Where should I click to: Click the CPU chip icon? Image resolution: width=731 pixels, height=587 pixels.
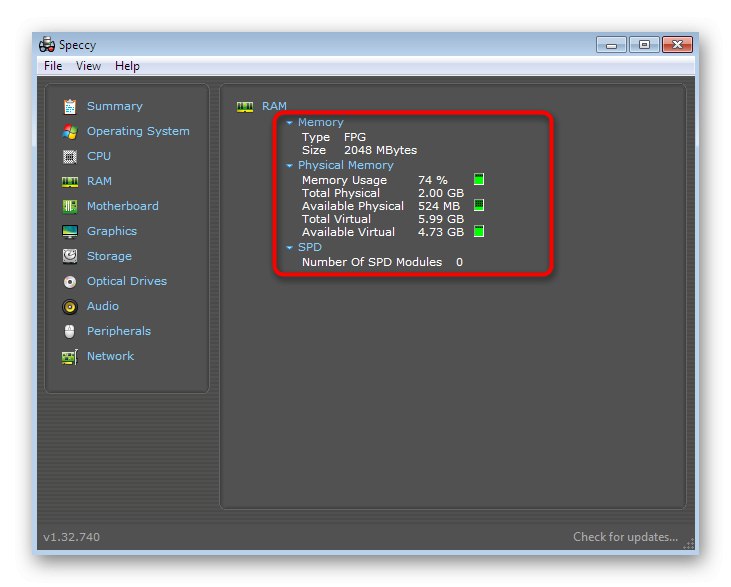coord(70,157)
